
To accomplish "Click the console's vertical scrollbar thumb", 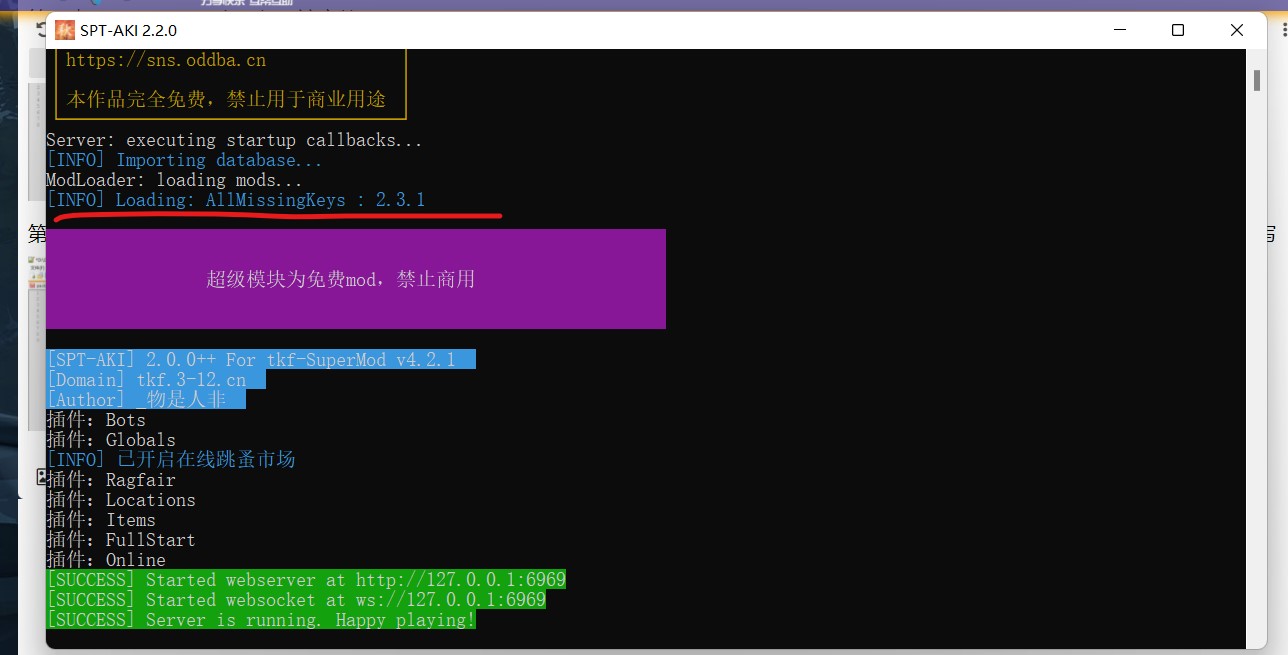I will click(1256, 80).
